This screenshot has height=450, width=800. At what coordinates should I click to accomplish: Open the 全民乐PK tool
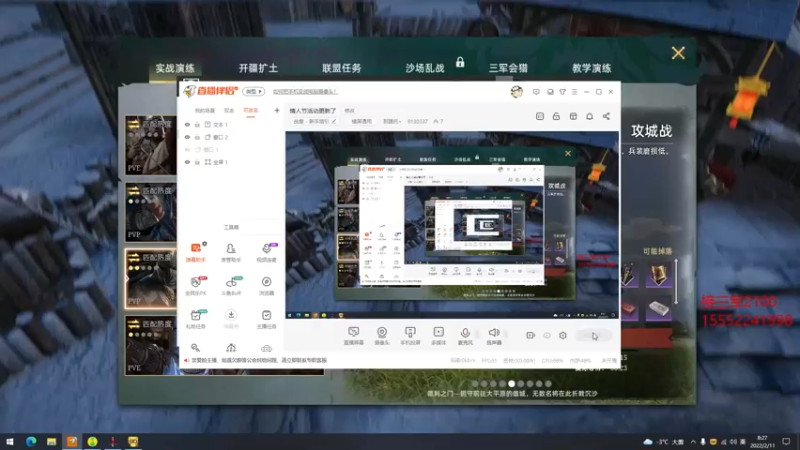click(195, 286)
